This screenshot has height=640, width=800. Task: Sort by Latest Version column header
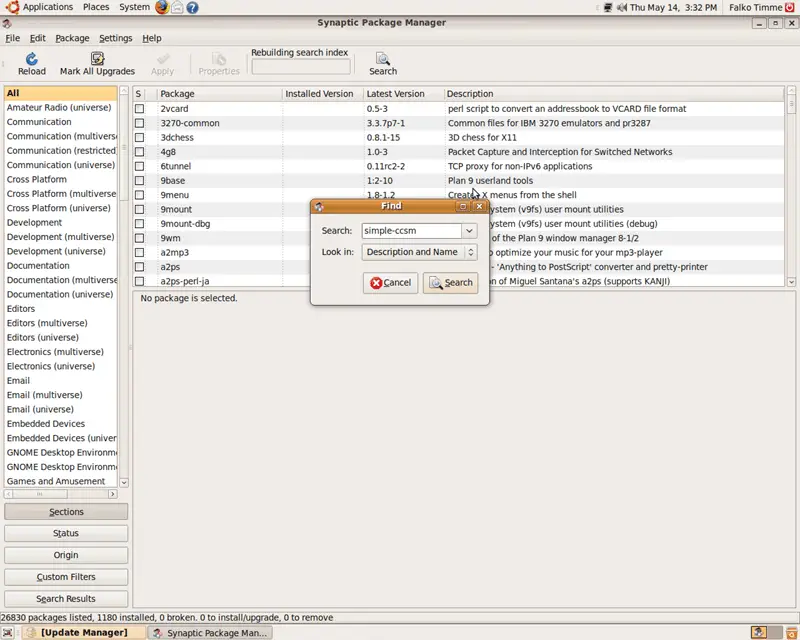(x=403, y=94)
